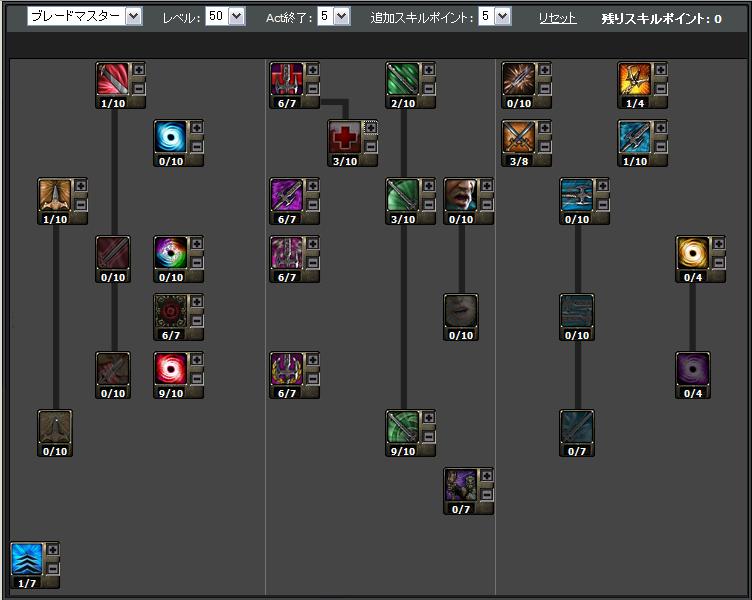Screen dimensions: 752x600
Task: Add a point to the golden vortex 0/4 skill
Action: coord(719,244)
